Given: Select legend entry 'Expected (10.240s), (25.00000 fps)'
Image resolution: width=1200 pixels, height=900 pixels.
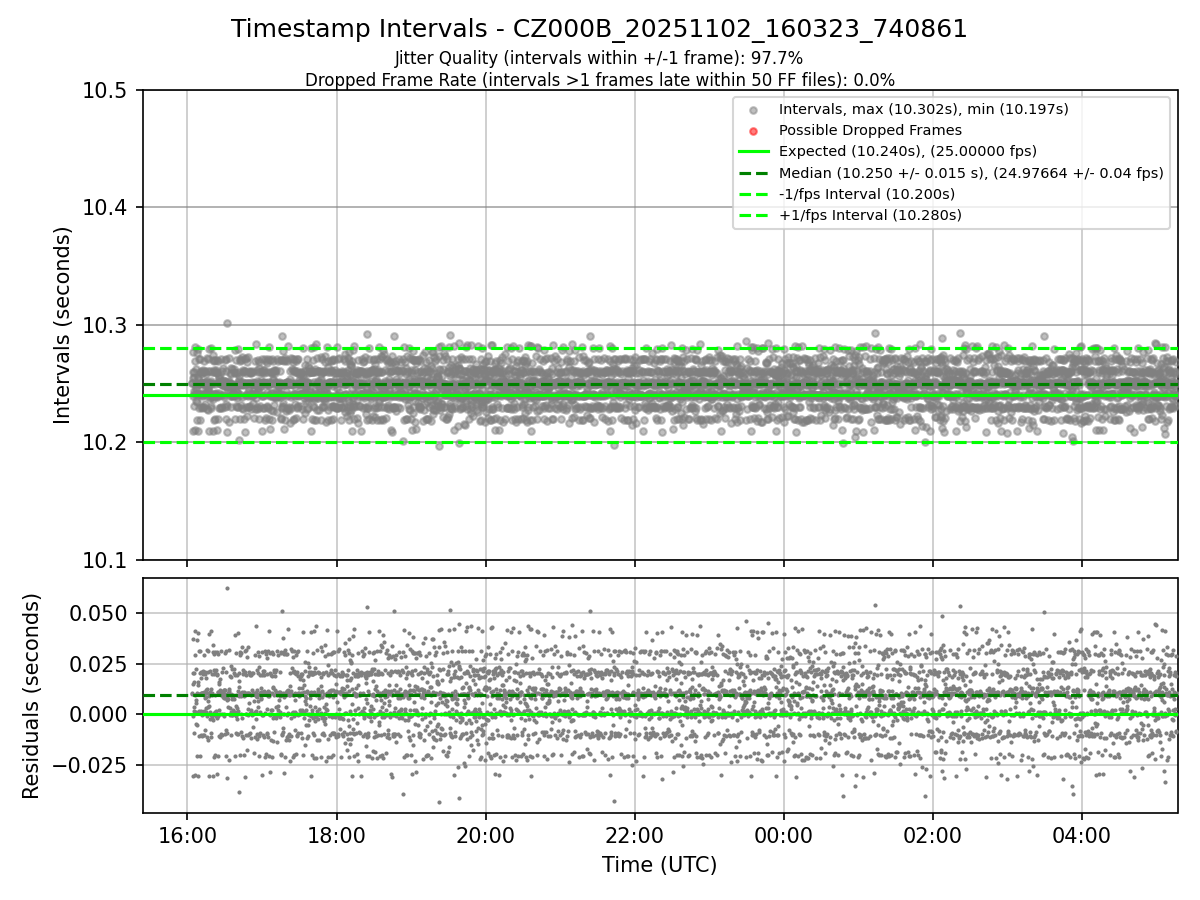Looking at the screenshot, I should point(908,151).
